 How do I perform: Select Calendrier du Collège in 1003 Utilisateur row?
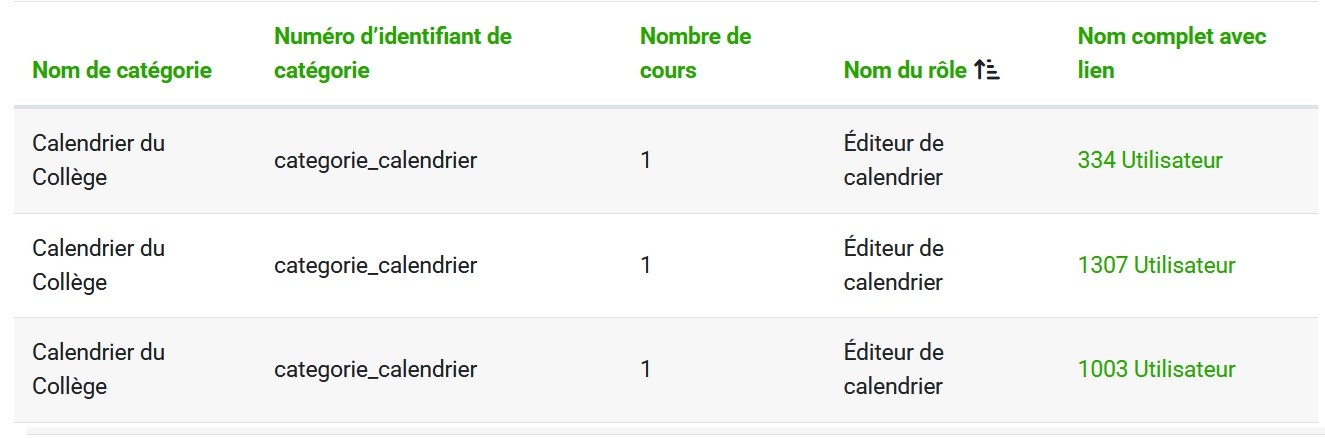pos(98,369)
